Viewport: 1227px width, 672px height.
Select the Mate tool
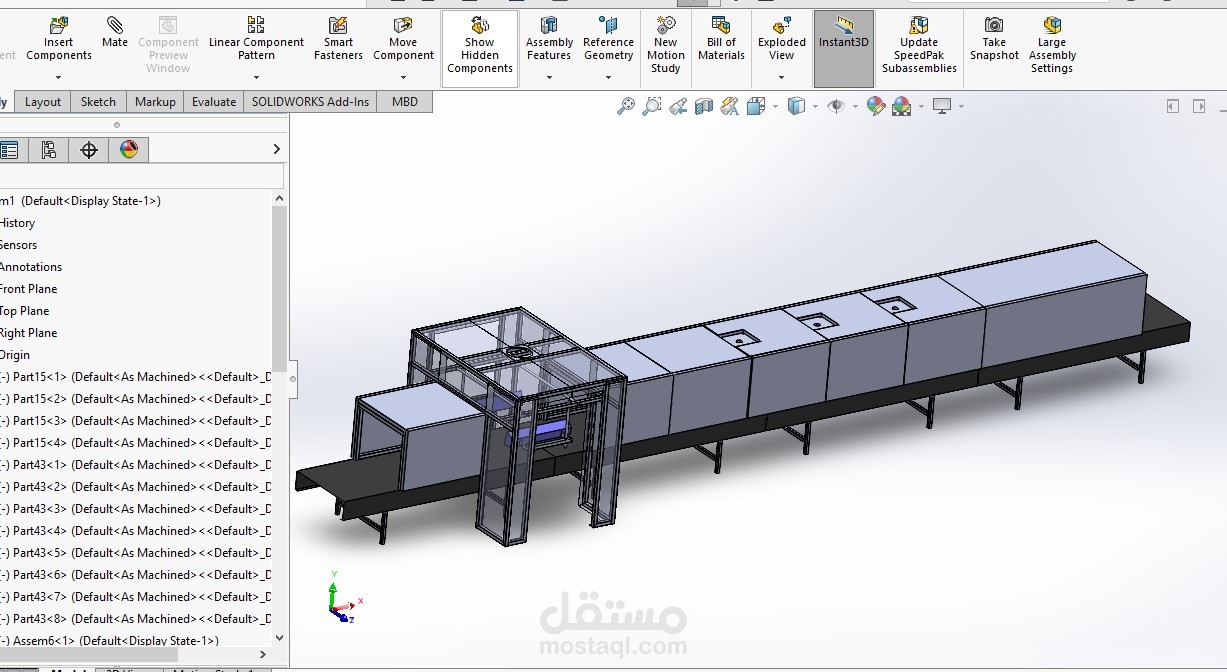[x=115, y=33]
